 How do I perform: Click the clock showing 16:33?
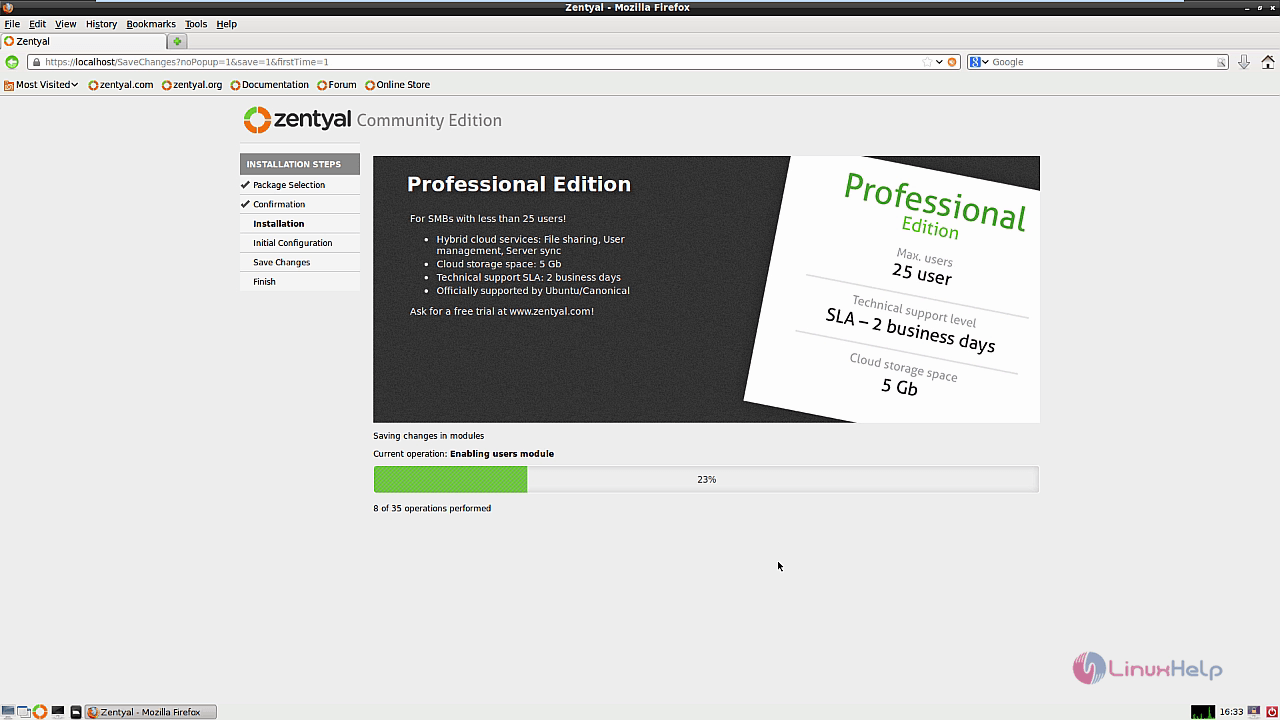point(1231,712)
